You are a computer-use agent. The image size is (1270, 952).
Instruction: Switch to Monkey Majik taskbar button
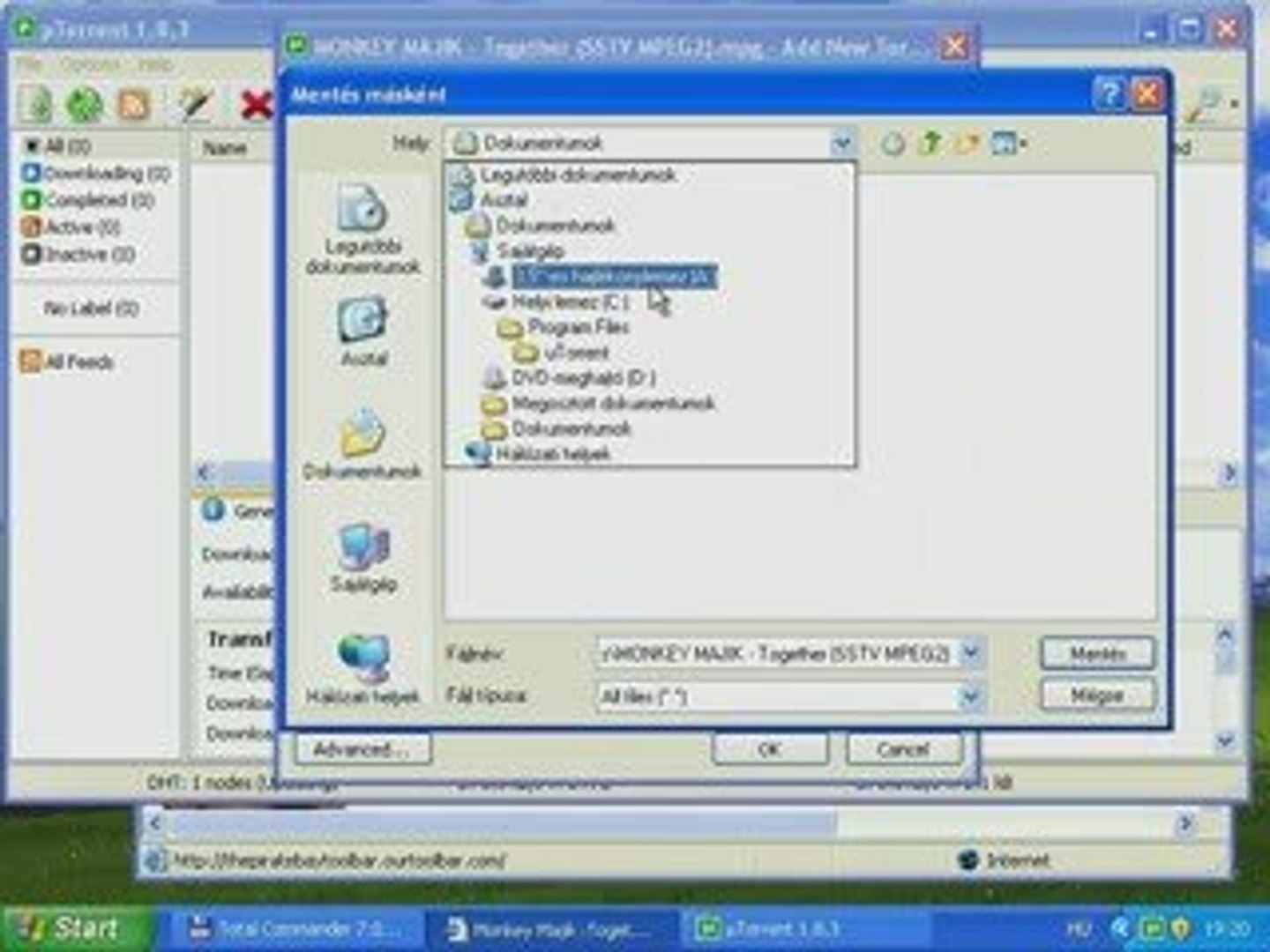[x=551, y=929]
